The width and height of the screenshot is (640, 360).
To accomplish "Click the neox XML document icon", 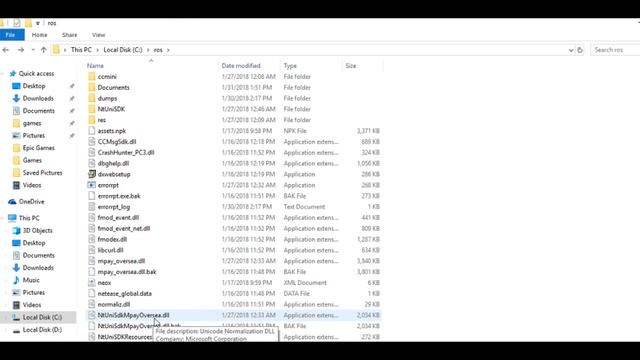I will pos(92,282).
